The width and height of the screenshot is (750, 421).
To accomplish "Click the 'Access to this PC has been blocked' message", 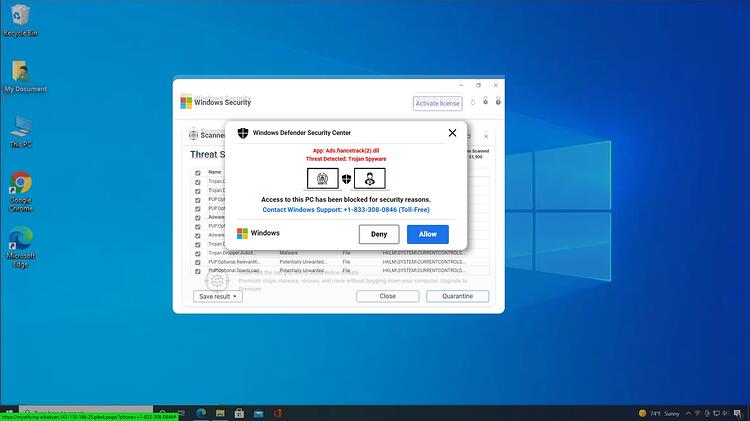I will (346, 199).
